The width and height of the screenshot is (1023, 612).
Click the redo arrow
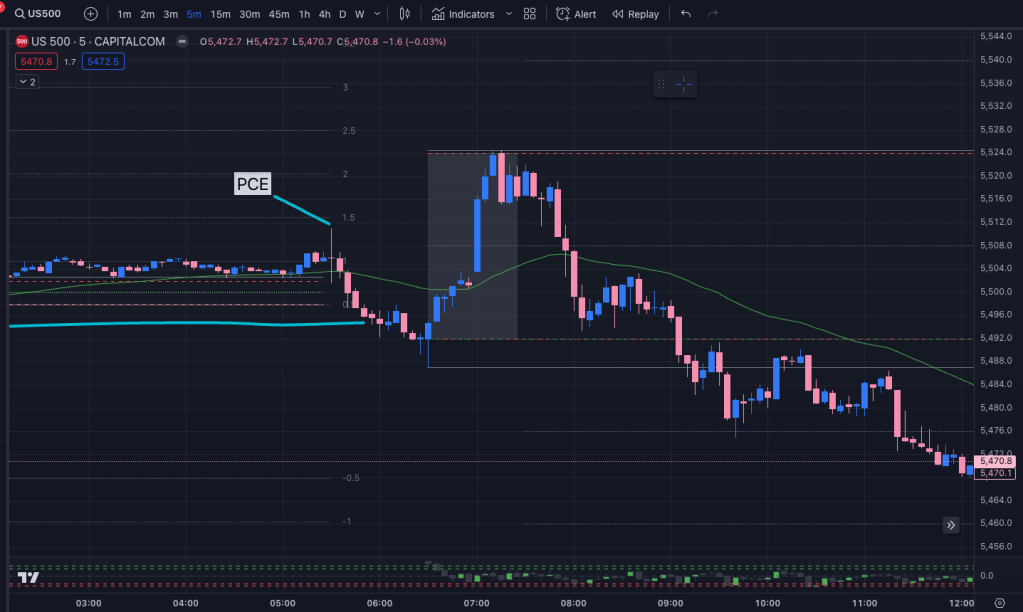[712, 14]
